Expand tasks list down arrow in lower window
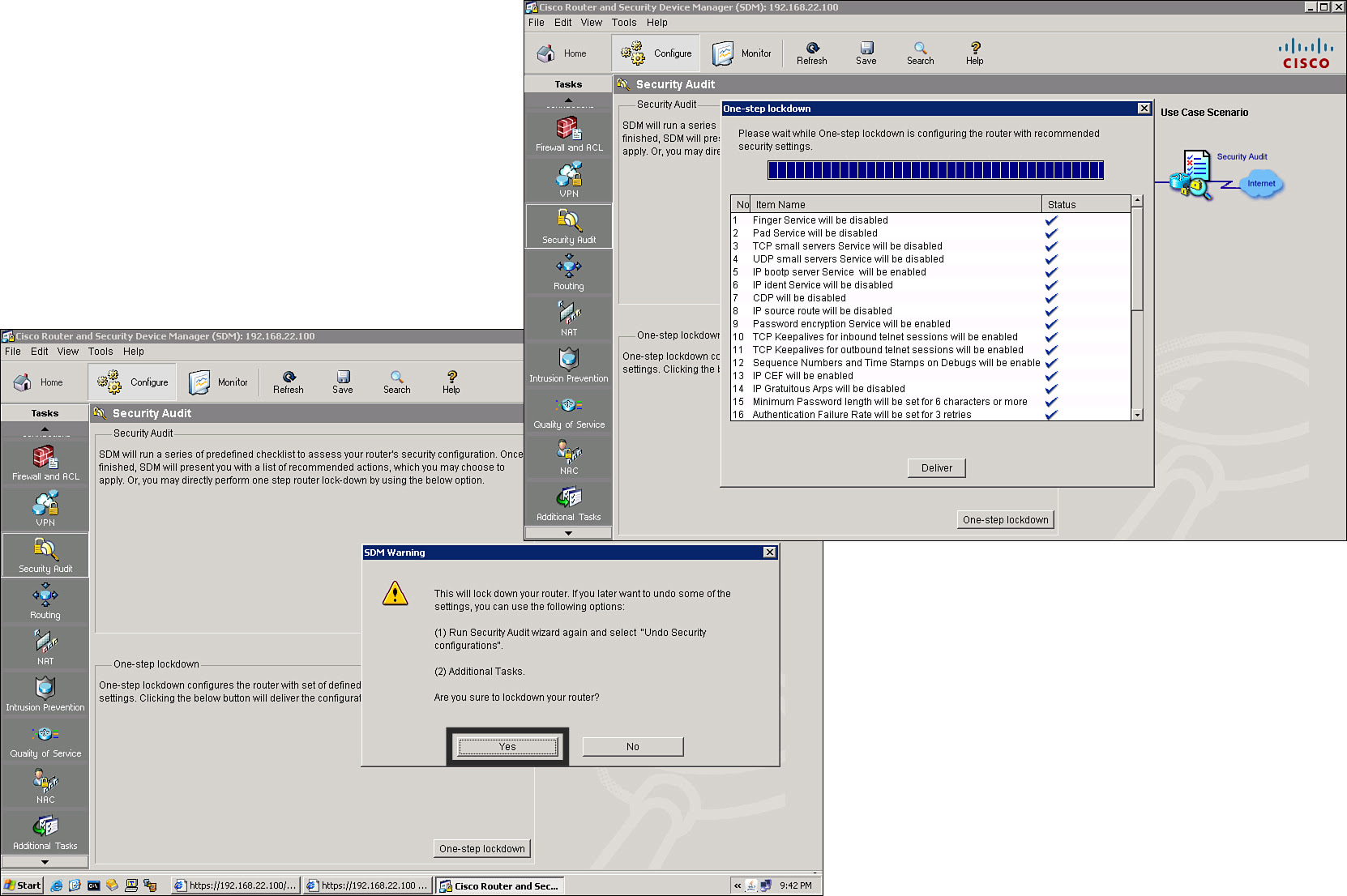1347x896 pixels. coord(45,862)
